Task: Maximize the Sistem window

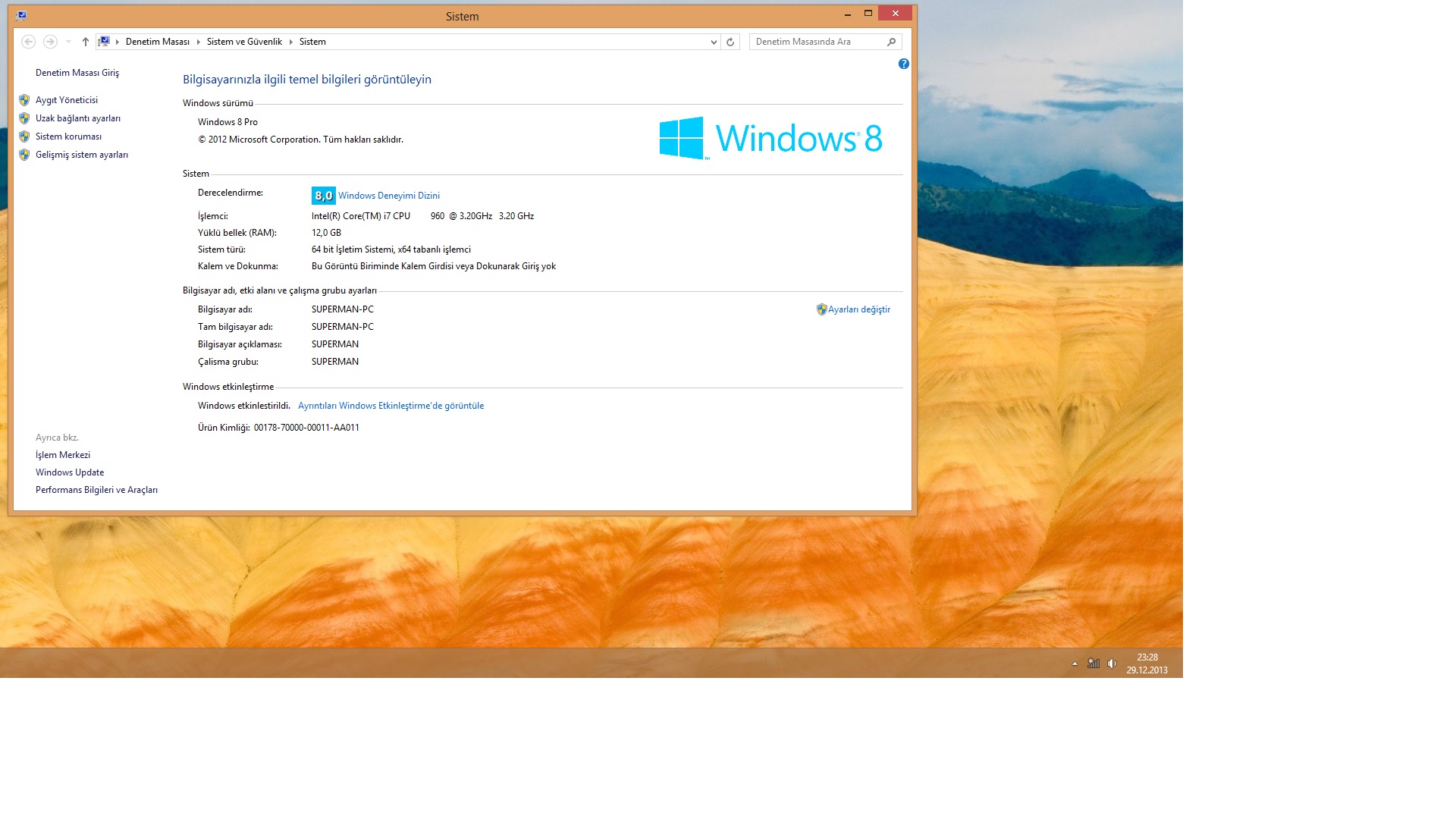Action: [868, 14]
